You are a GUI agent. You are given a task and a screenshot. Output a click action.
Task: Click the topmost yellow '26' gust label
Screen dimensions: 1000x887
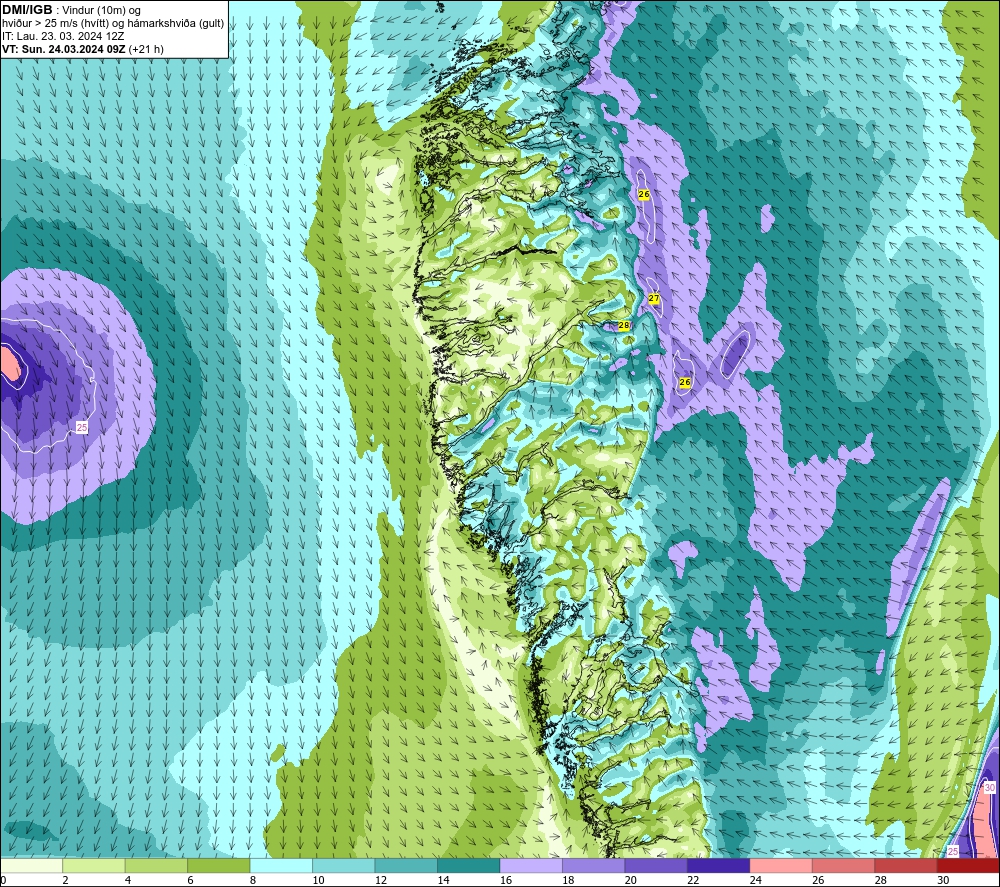(x=643, y=194)
